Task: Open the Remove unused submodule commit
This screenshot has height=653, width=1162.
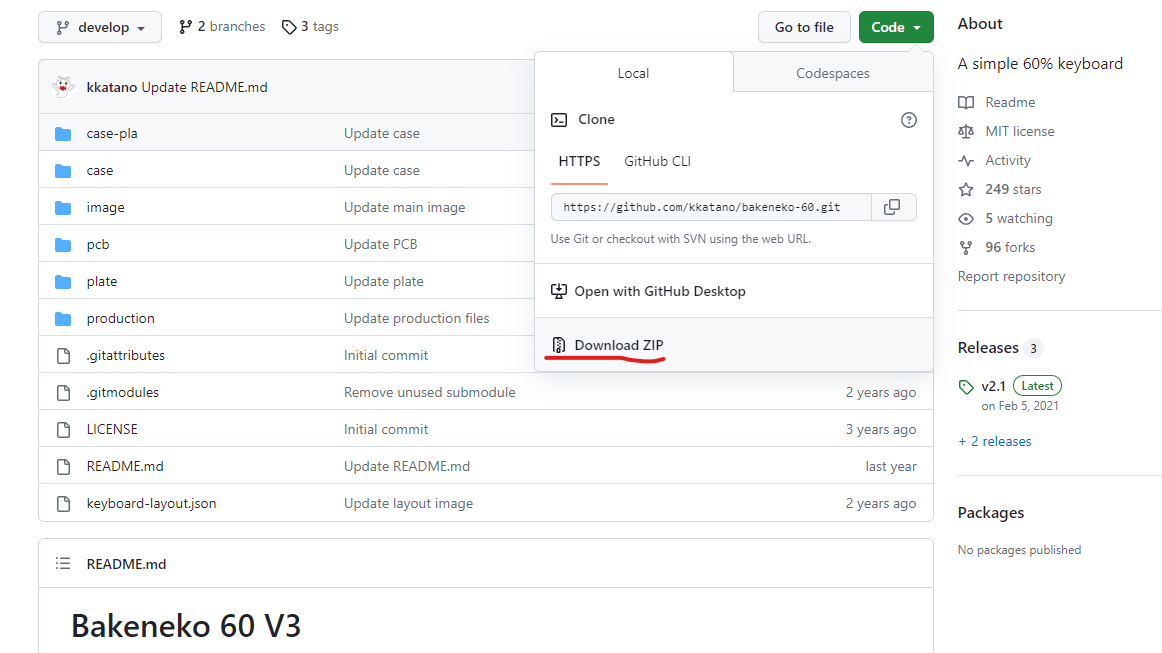Action: 430,393
